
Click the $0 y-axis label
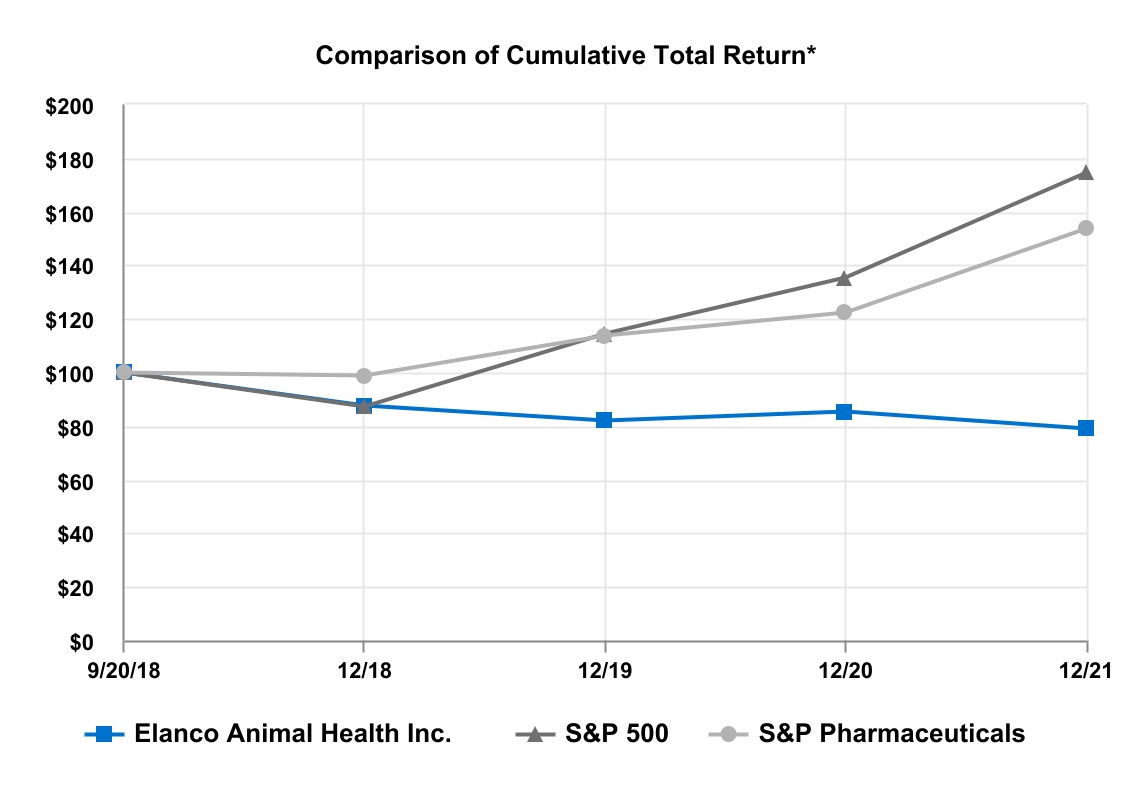point(80,641)
